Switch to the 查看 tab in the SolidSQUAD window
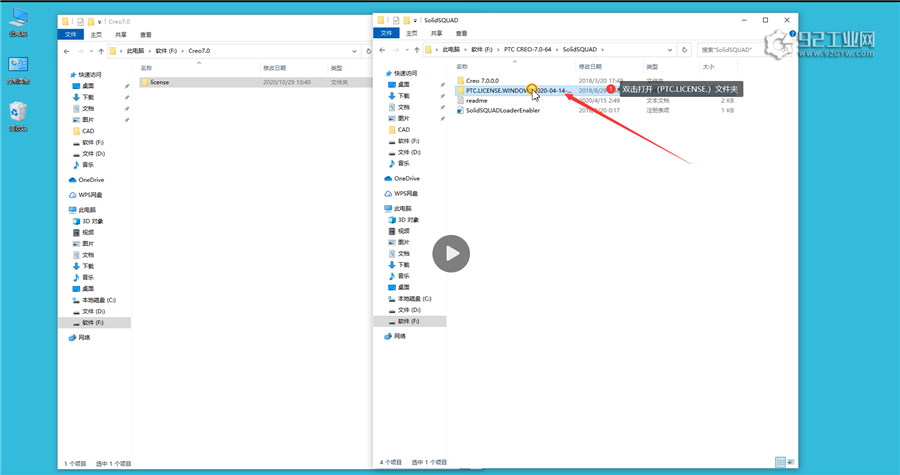This screenshot has height=475, width=900. pos(461,33)
